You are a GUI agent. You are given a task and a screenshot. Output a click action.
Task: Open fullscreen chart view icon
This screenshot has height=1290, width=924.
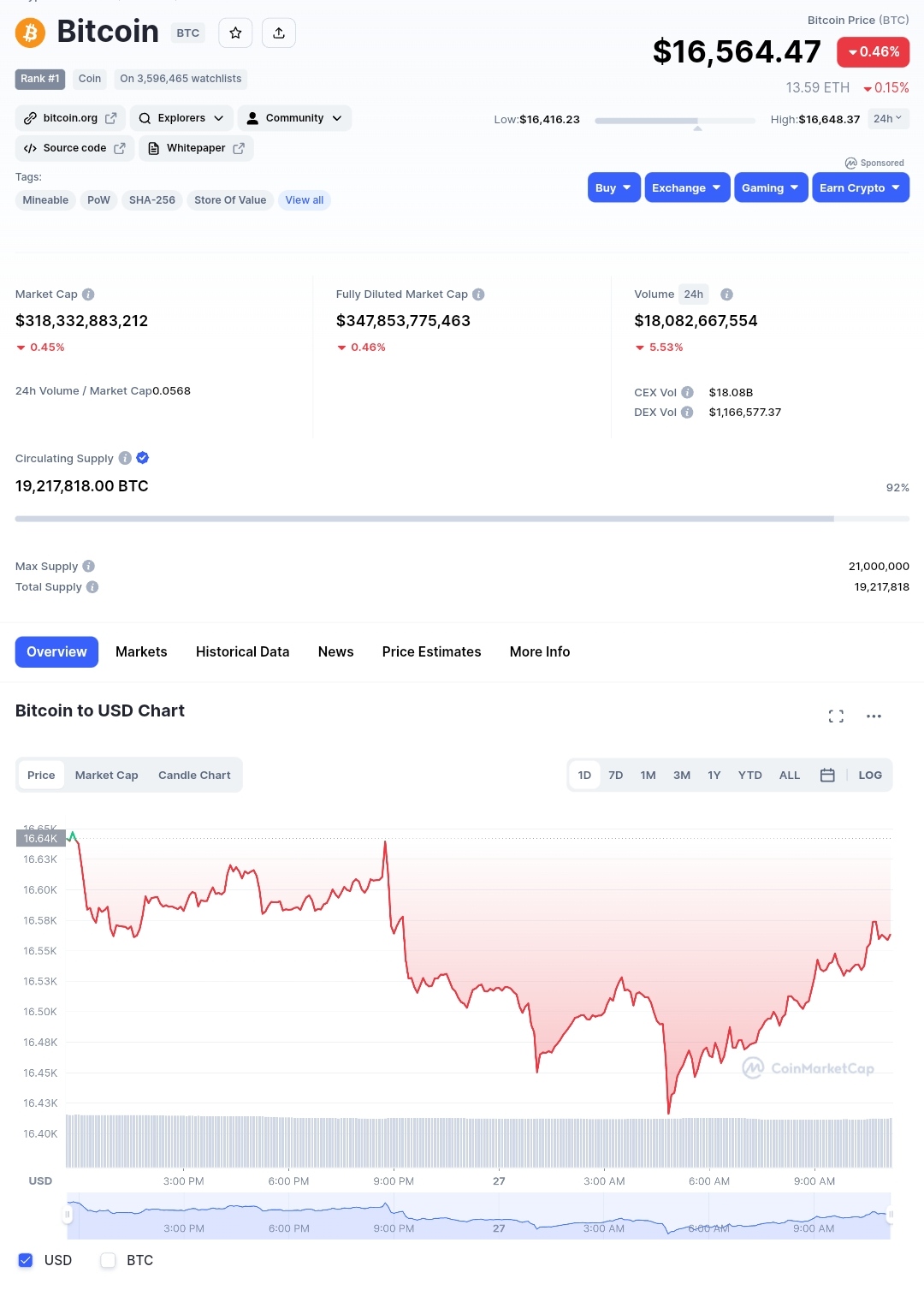(836, 716)
